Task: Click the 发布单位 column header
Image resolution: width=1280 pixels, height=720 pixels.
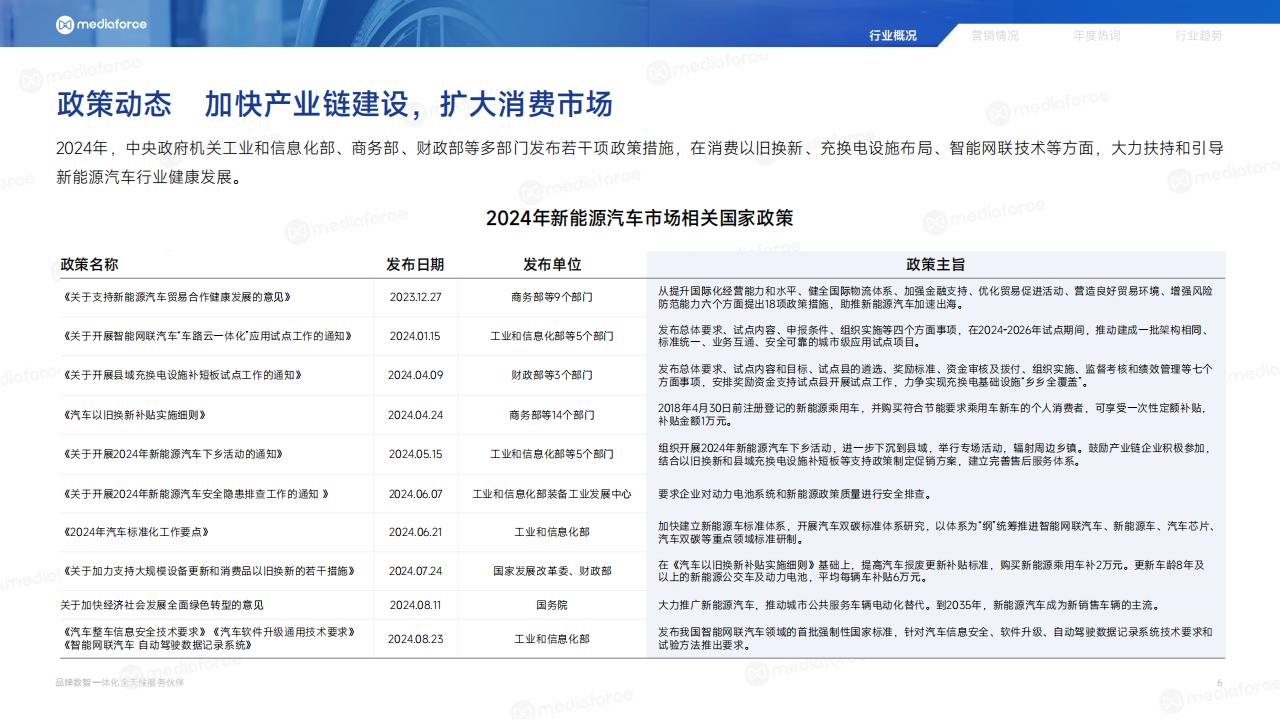Action: coord(552,264)
